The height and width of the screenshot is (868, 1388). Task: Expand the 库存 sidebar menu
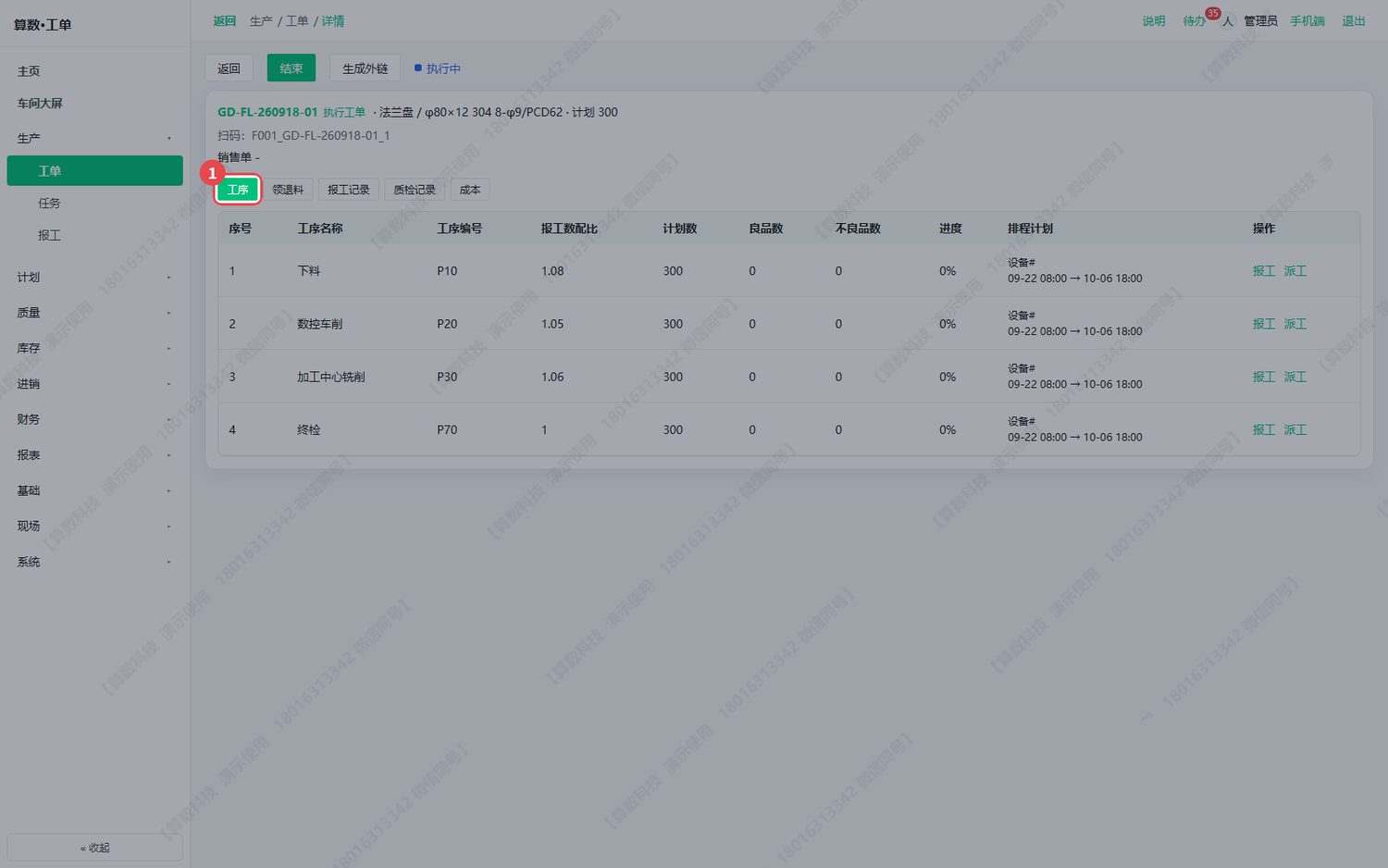[x=94, y=348]
